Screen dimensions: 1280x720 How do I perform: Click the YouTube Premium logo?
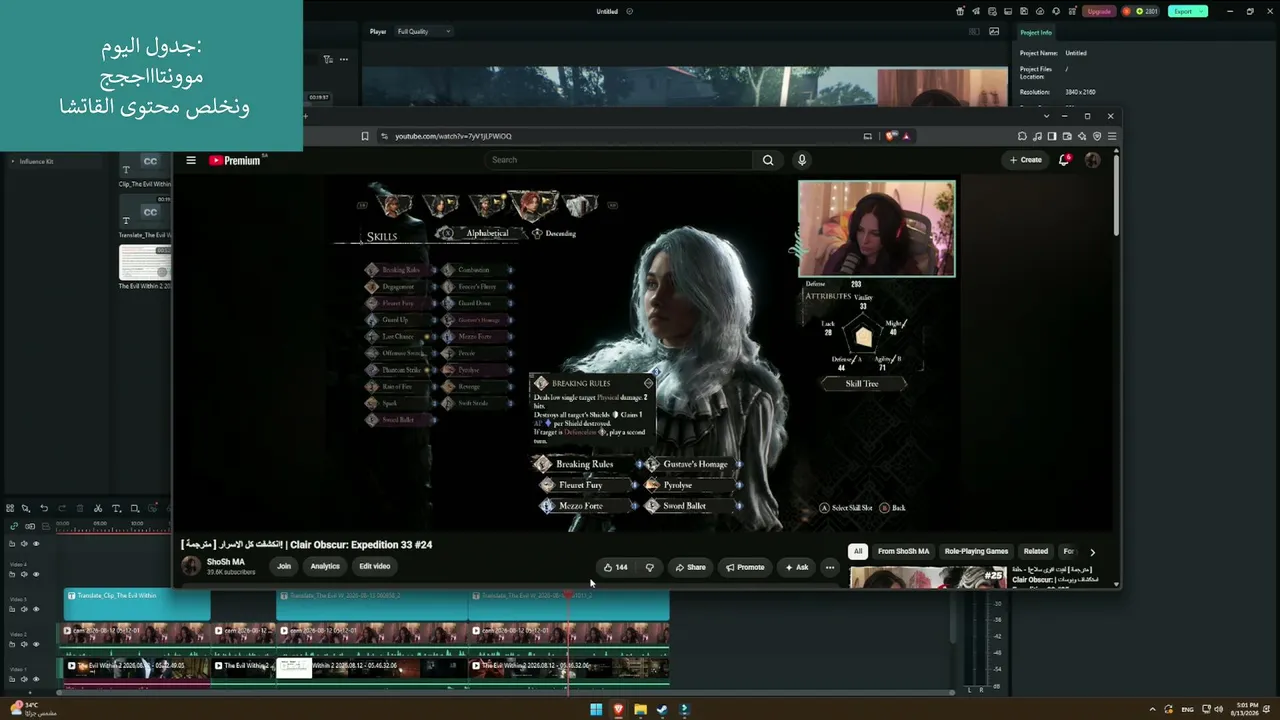(x=236, y=160)
